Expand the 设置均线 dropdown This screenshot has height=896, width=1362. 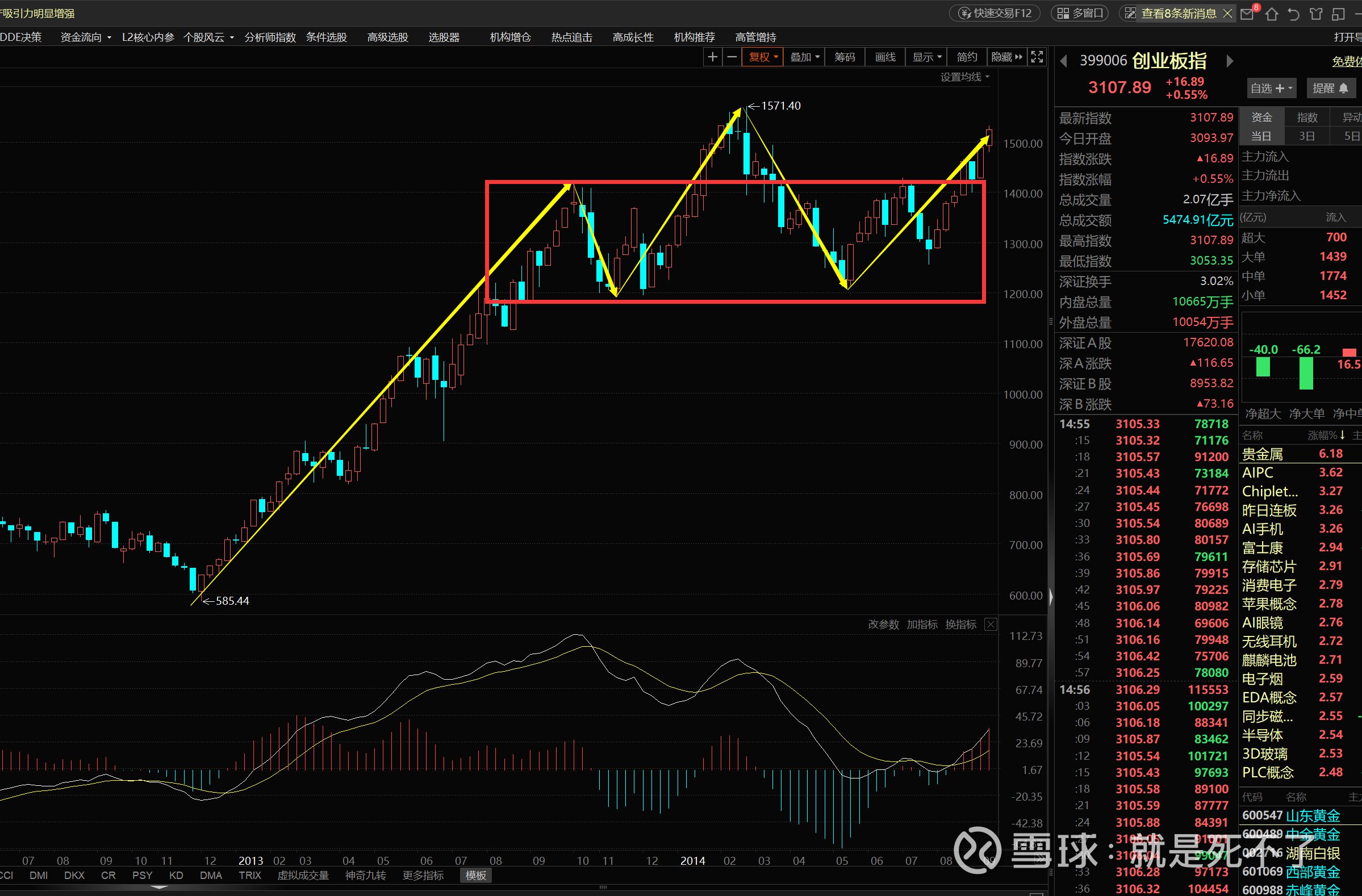tap(965, 77)
